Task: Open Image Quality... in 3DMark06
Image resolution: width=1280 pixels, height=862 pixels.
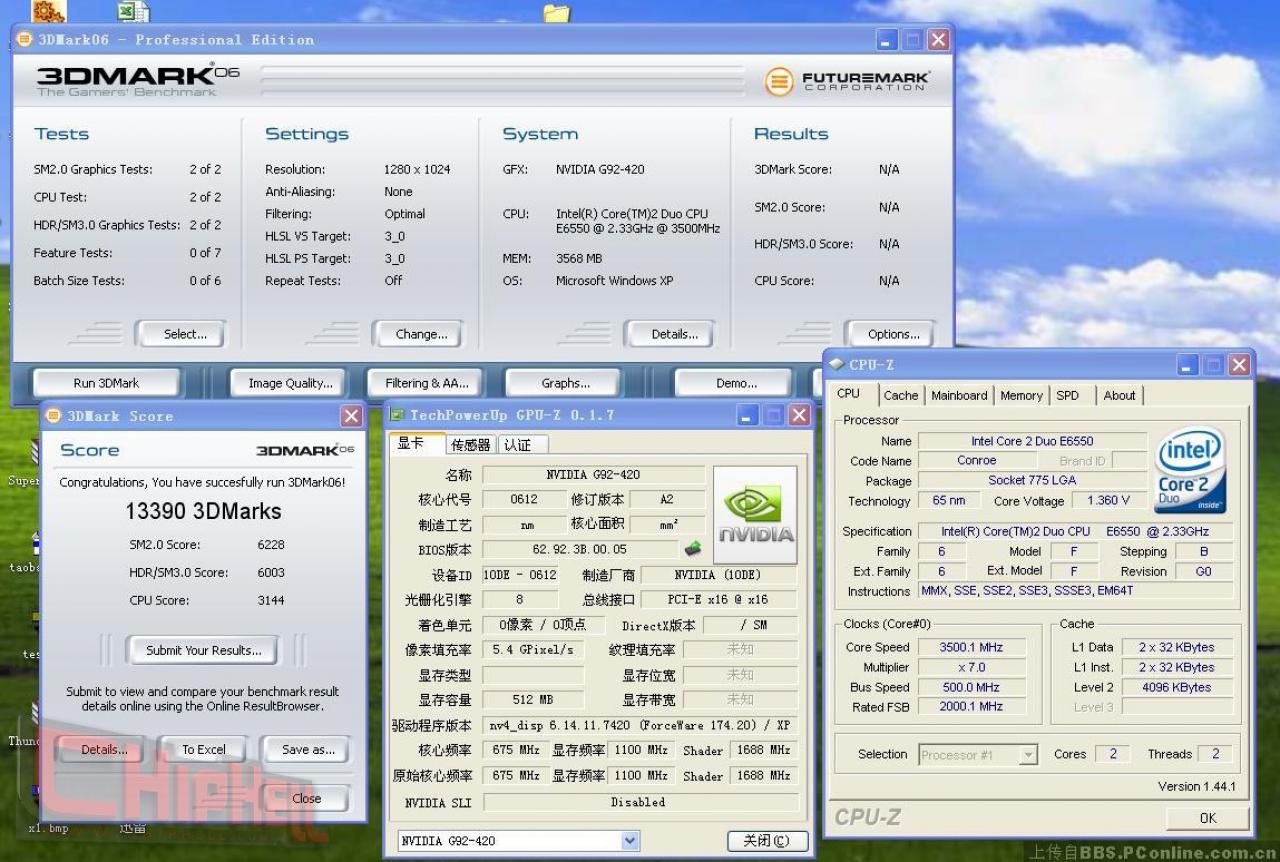Action: (290, 383)
